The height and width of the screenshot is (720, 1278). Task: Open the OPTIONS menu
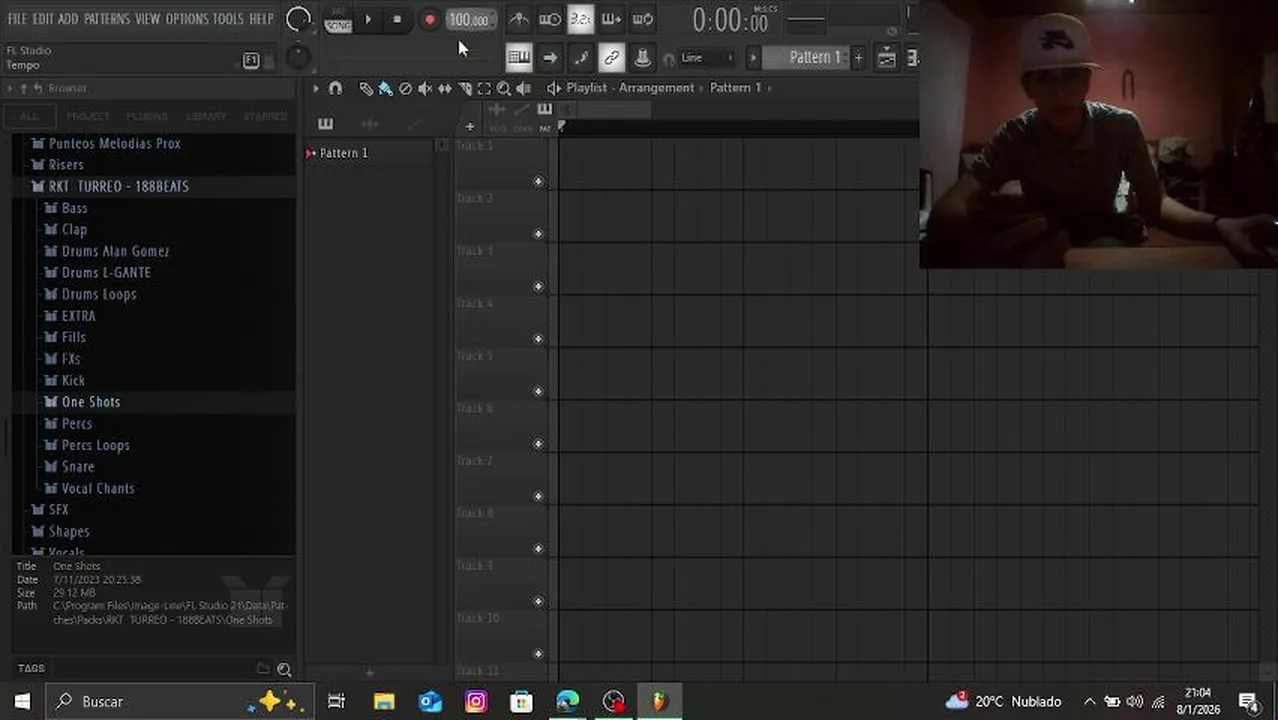(187, 19)
